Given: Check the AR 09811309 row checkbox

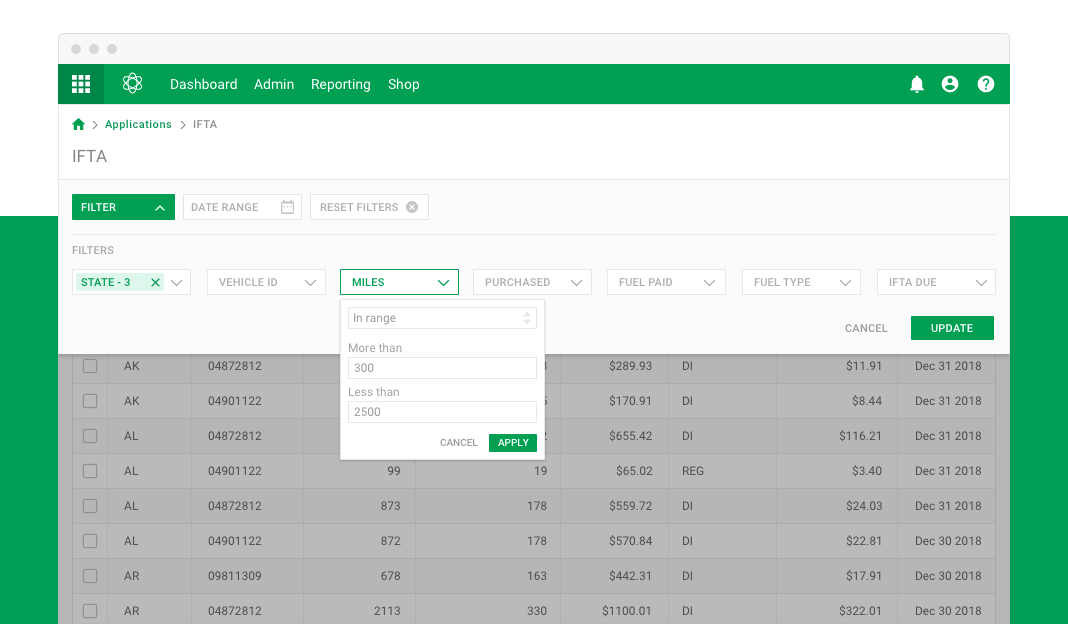Looking at the screenshot, I should pyautogui.click(x=90, y=576).
